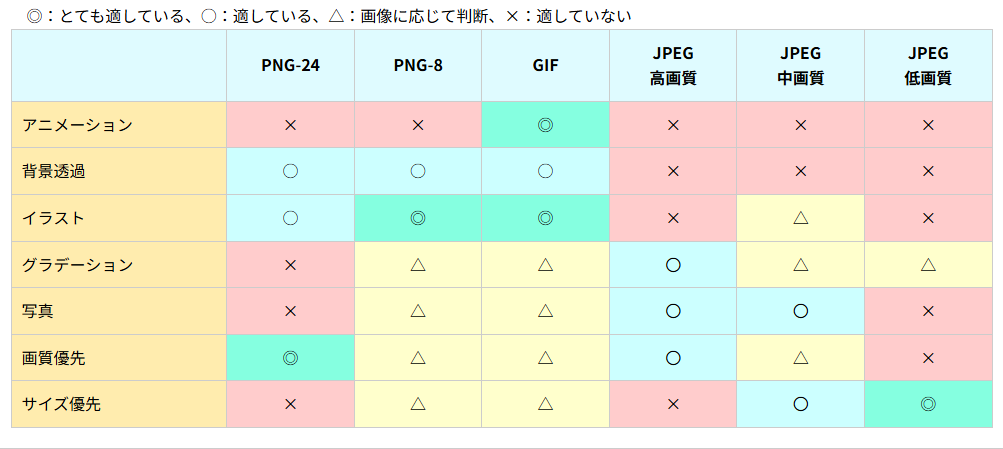Click the JPEG 高画質 column header

pyautogui.click(x=673, y=66)
